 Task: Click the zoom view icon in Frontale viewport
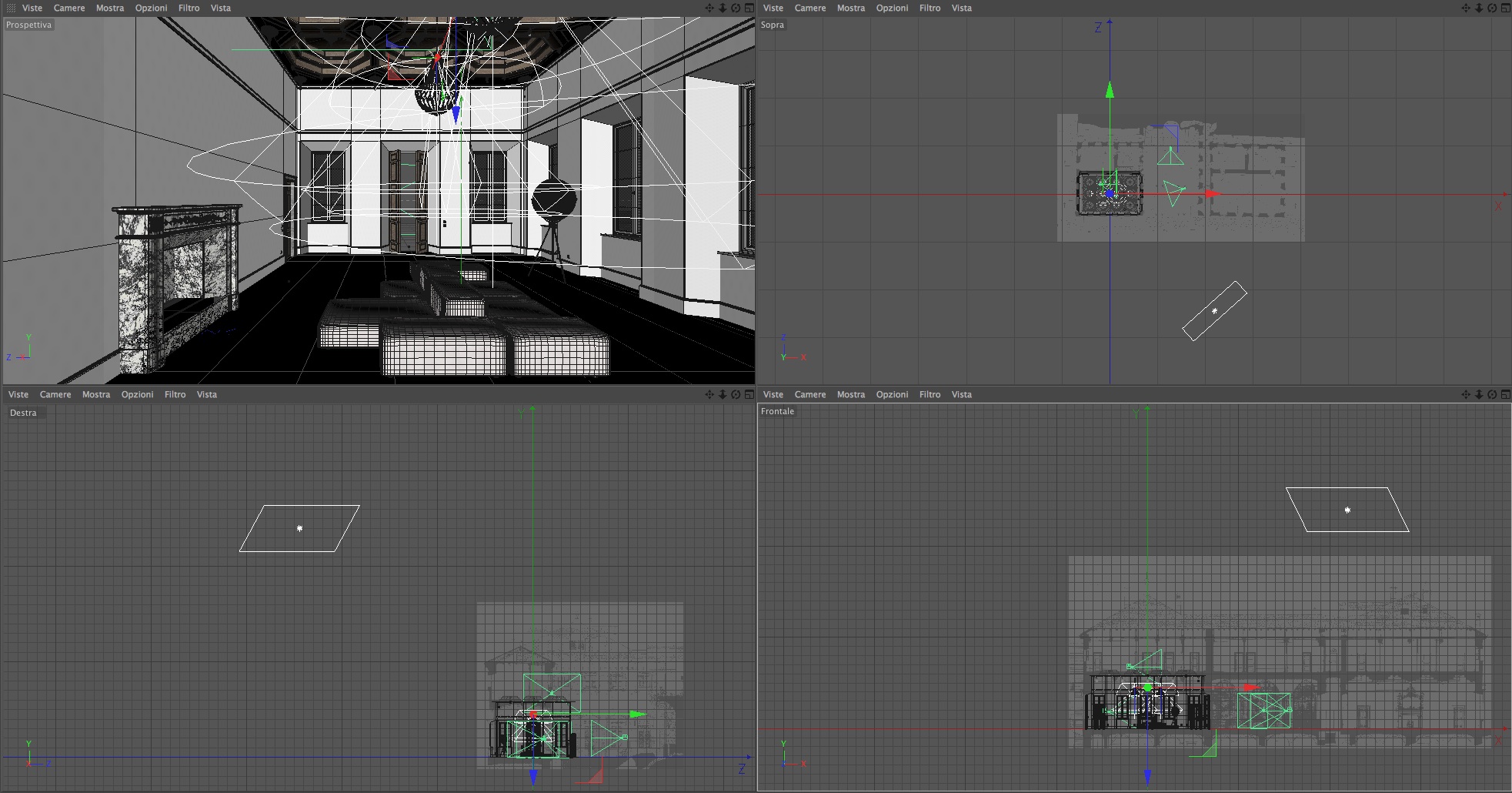[1479, 394]
